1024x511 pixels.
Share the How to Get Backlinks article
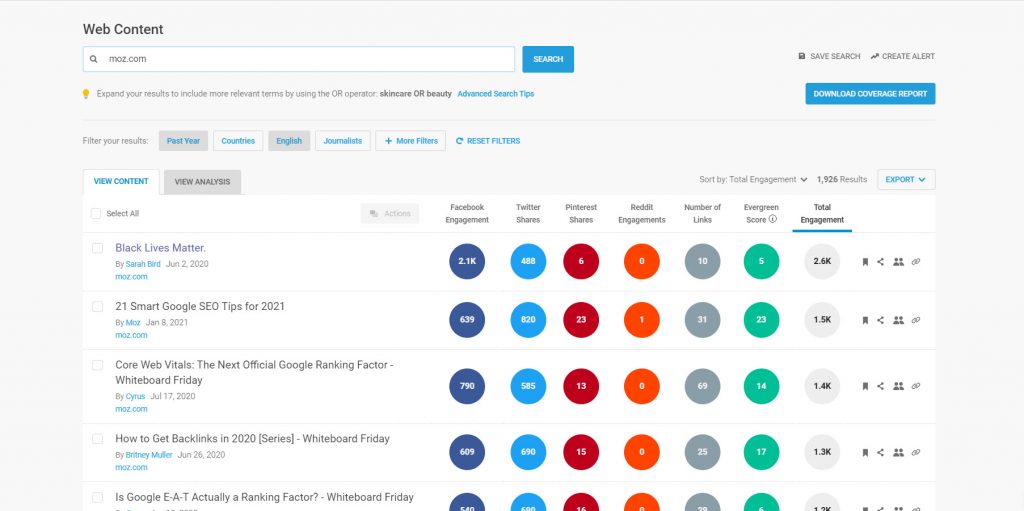click(x=880, y=452)
